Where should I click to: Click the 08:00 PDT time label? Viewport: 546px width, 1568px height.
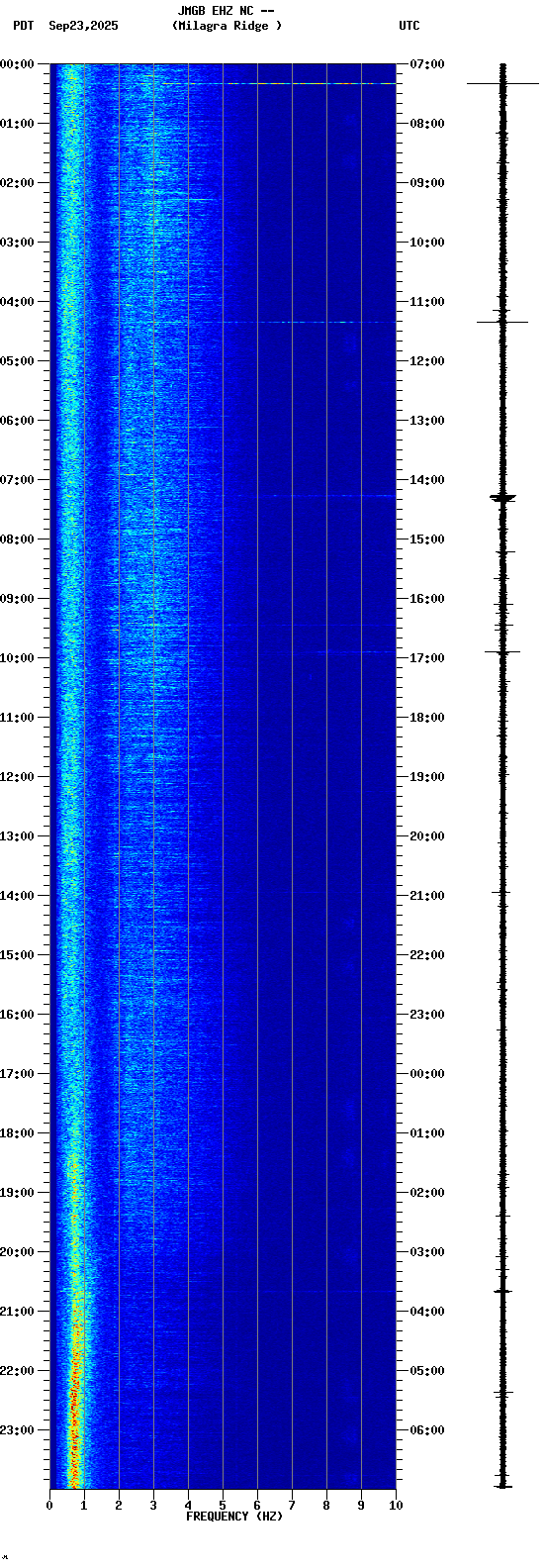(17, 539)
